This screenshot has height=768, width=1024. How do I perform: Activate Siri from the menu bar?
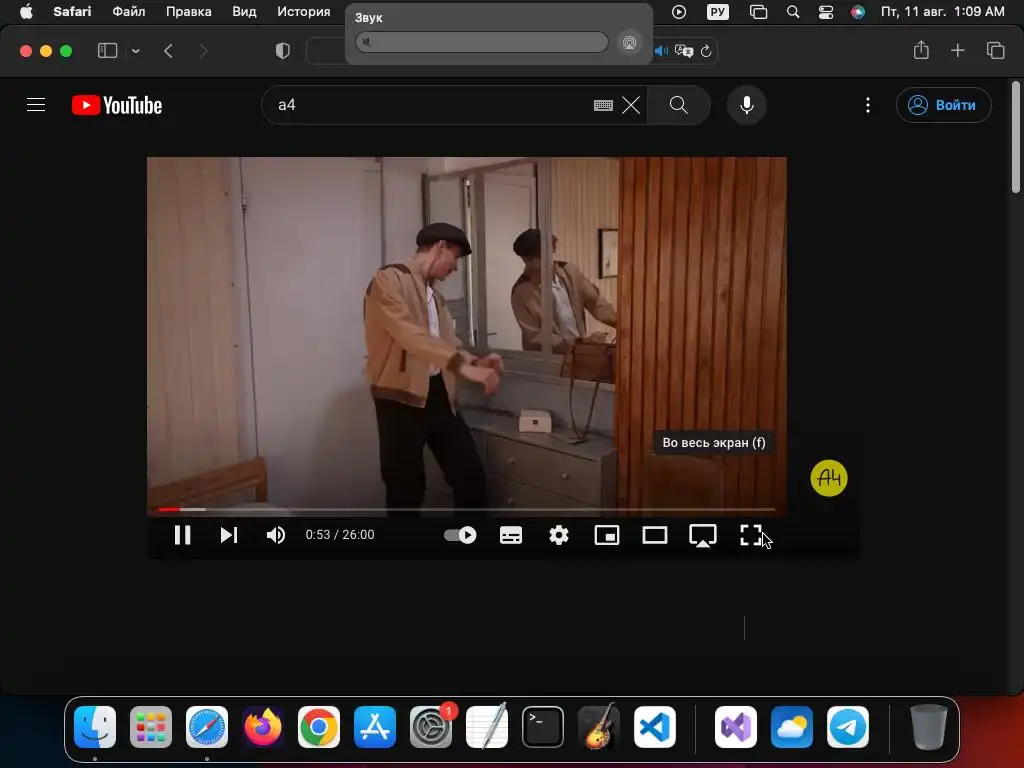coord(857,12)
